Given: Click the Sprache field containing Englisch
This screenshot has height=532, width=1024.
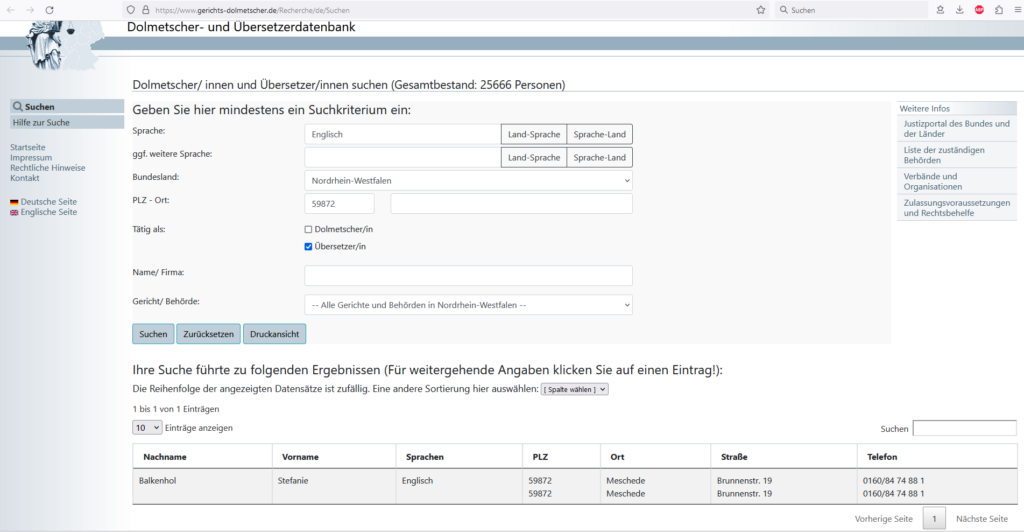Looking at the screenshot, I should tap(402, 134).
